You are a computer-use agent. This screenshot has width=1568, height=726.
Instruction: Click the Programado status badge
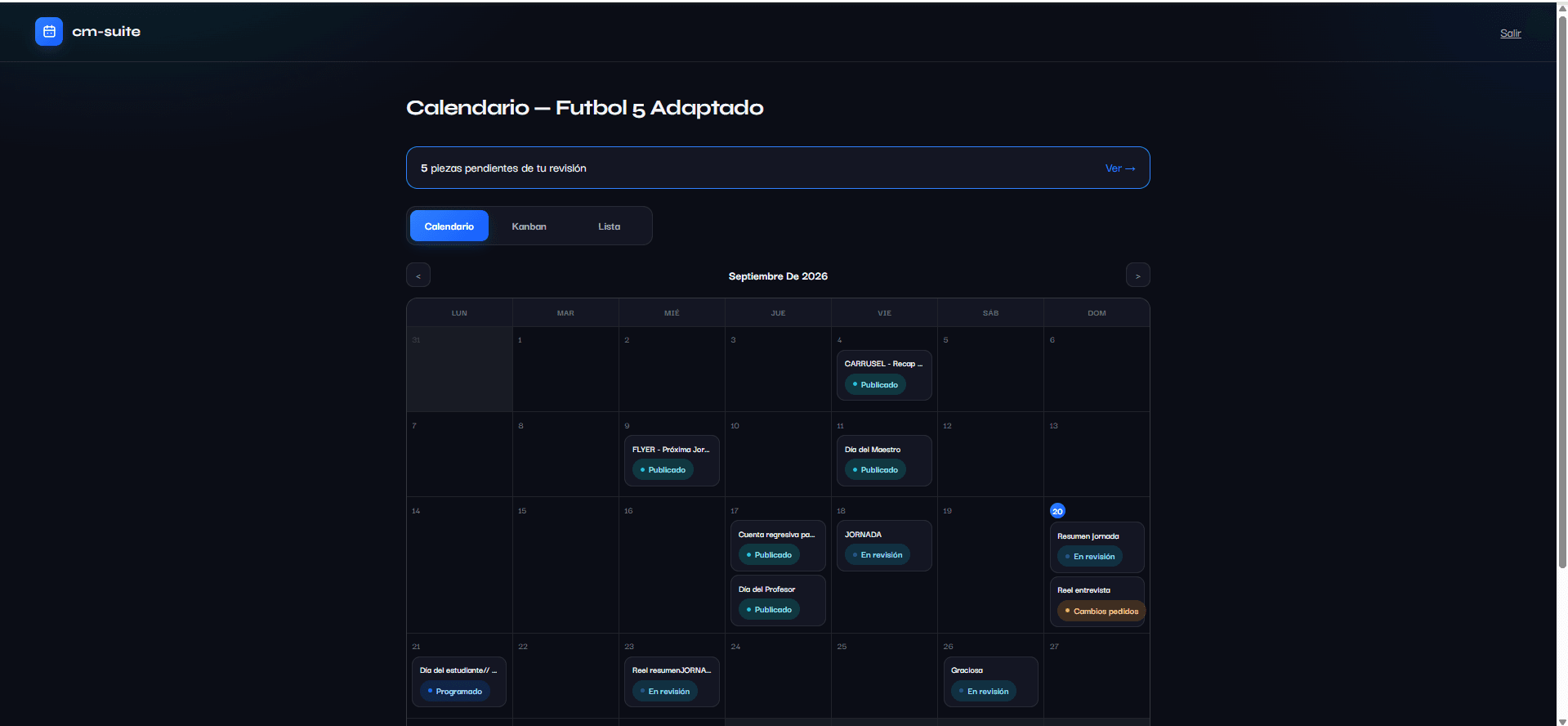pyautogui.click(x=454, y=692)
